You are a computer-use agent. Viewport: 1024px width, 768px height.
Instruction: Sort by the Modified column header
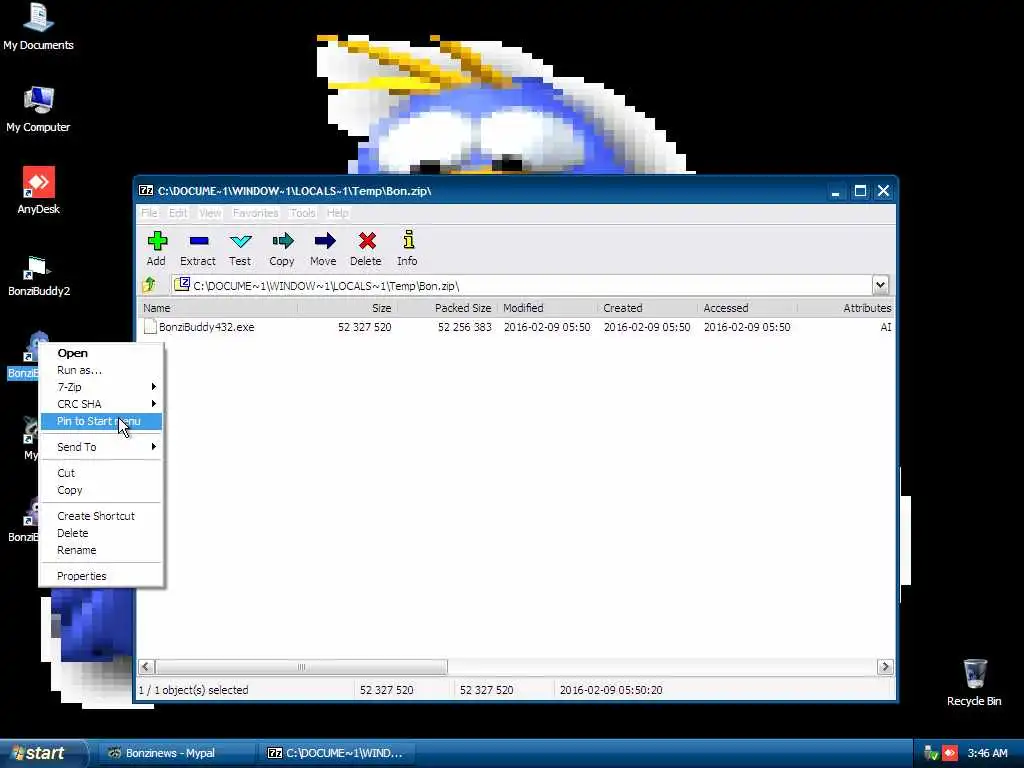[547, 308]
